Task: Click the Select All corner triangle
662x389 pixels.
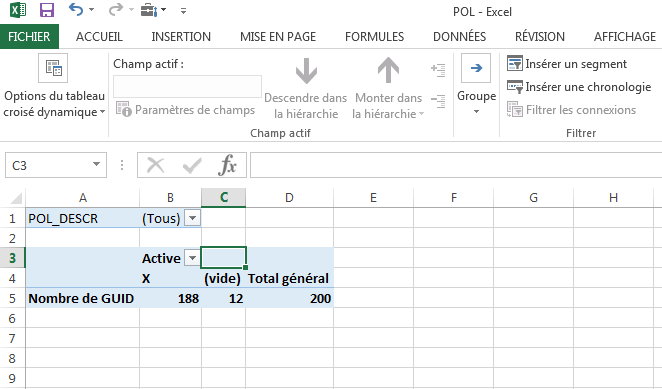Action: tap(16, 198)
